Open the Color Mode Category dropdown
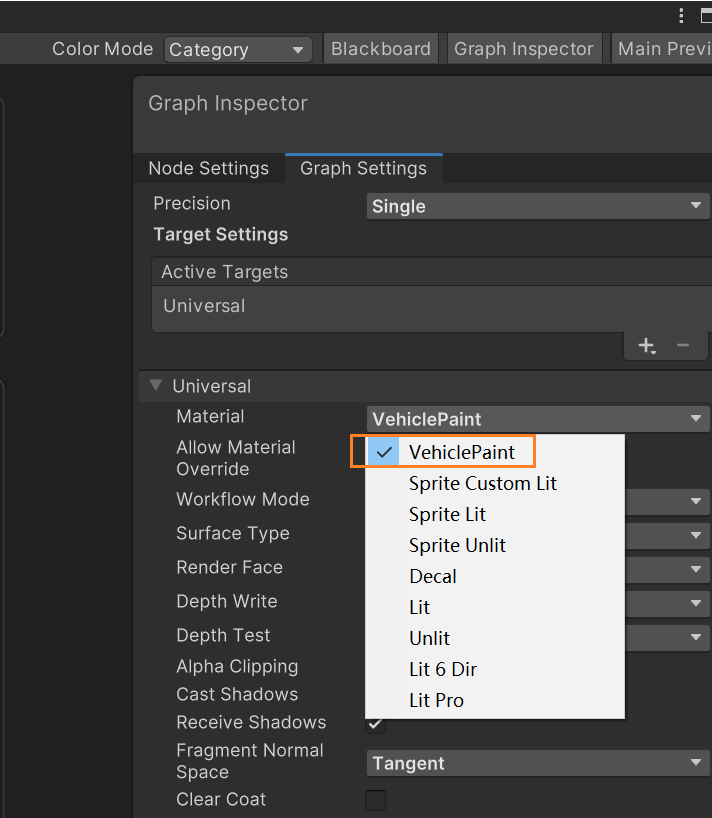Viewport: 712px width, 818px height. (238, 49)
